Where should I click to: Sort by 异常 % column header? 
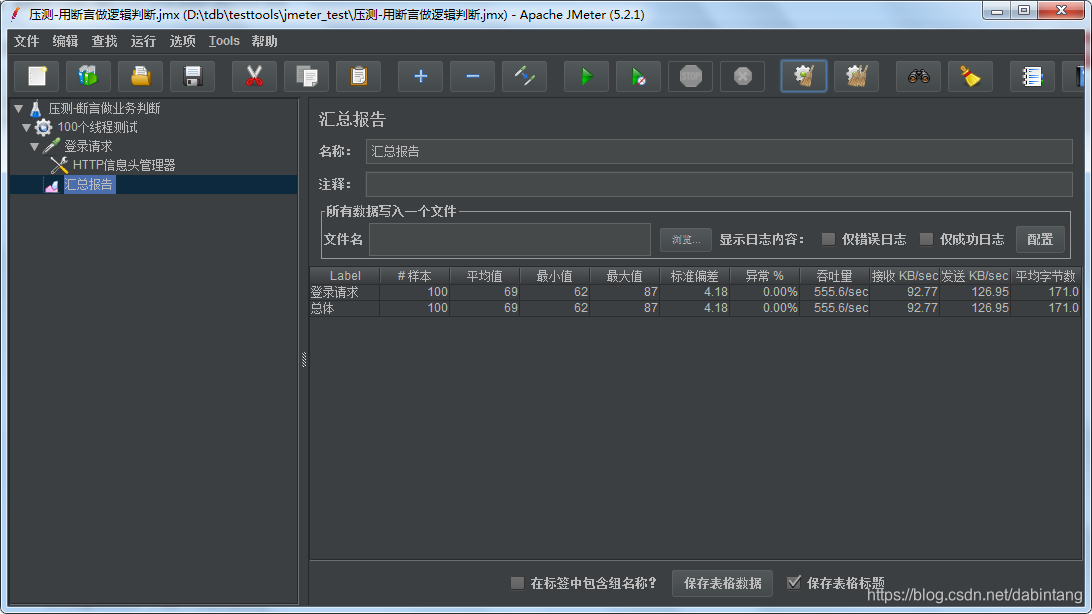(765, 276)
